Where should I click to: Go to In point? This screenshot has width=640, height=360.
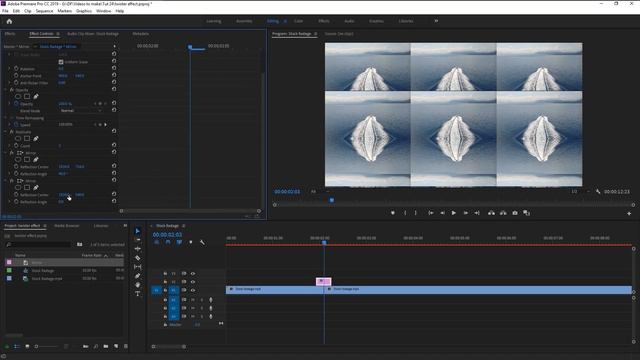(x=431, y=213)
